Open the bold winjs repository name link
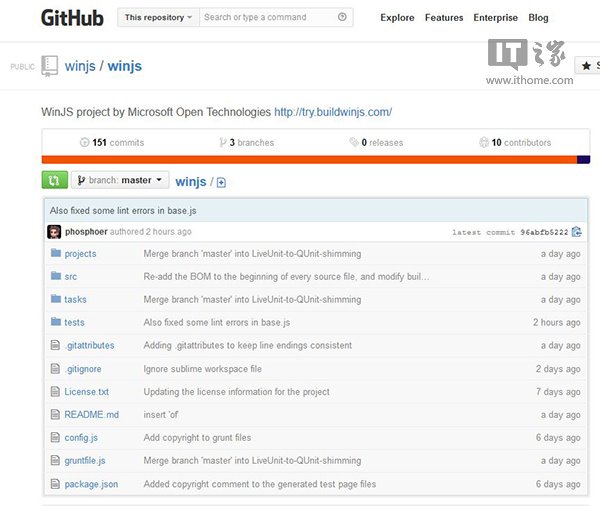This screenshot has height=506, width=600. point(125,66)
